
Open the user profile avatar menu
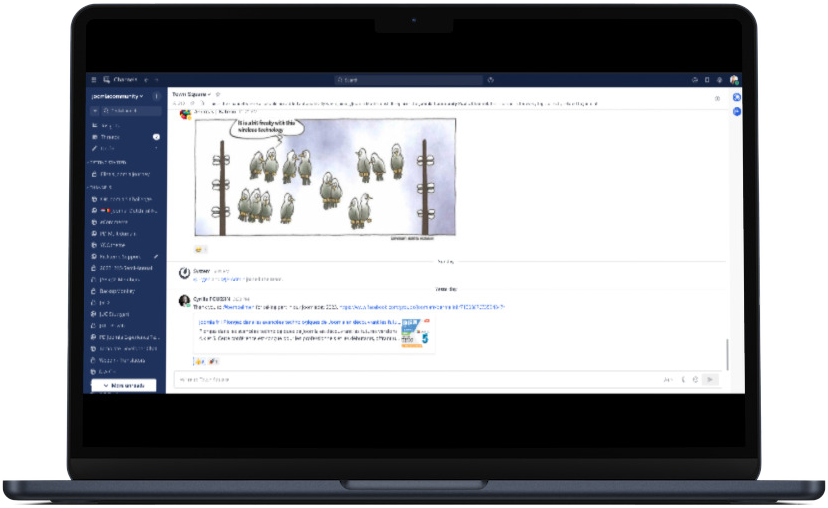(x=734, y=80)
